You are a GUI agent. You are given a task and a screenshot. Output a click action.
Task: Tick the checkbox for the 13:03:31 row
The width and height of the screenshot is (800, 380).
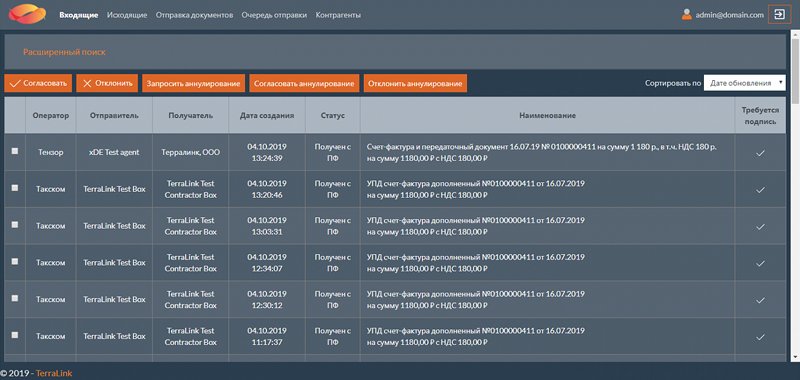click(x=15, y=224)
